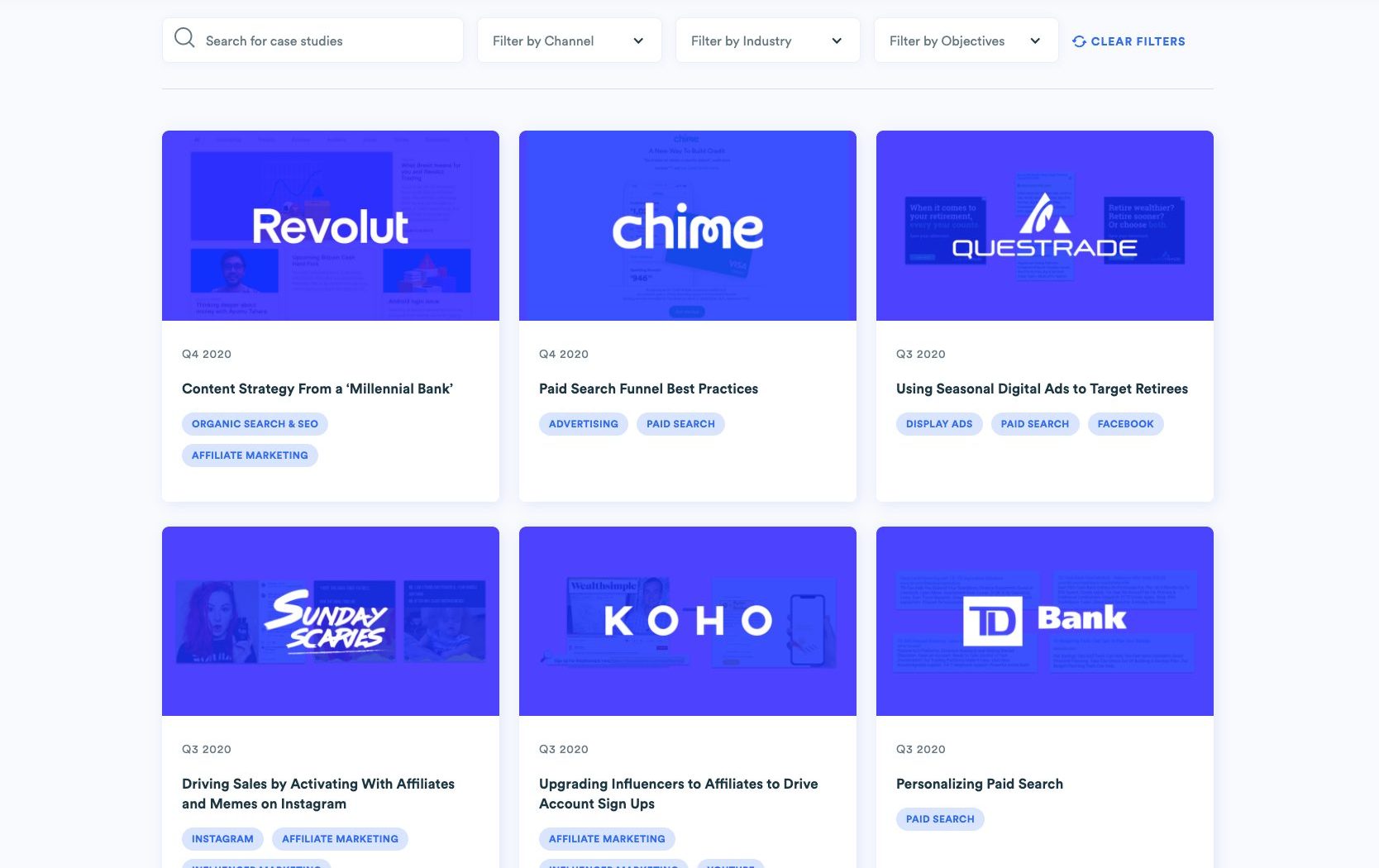Screen dimensions: 1379x868
Task: Open Upgrading Influencers to Affiliates title
Action: pyautogui.click(x=678, y=794)
